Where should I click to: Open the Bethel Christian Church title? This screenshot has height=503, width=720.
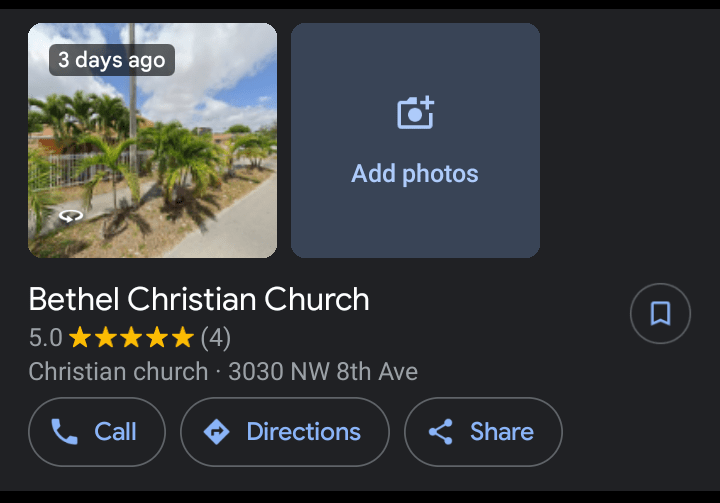click(199, 299)
